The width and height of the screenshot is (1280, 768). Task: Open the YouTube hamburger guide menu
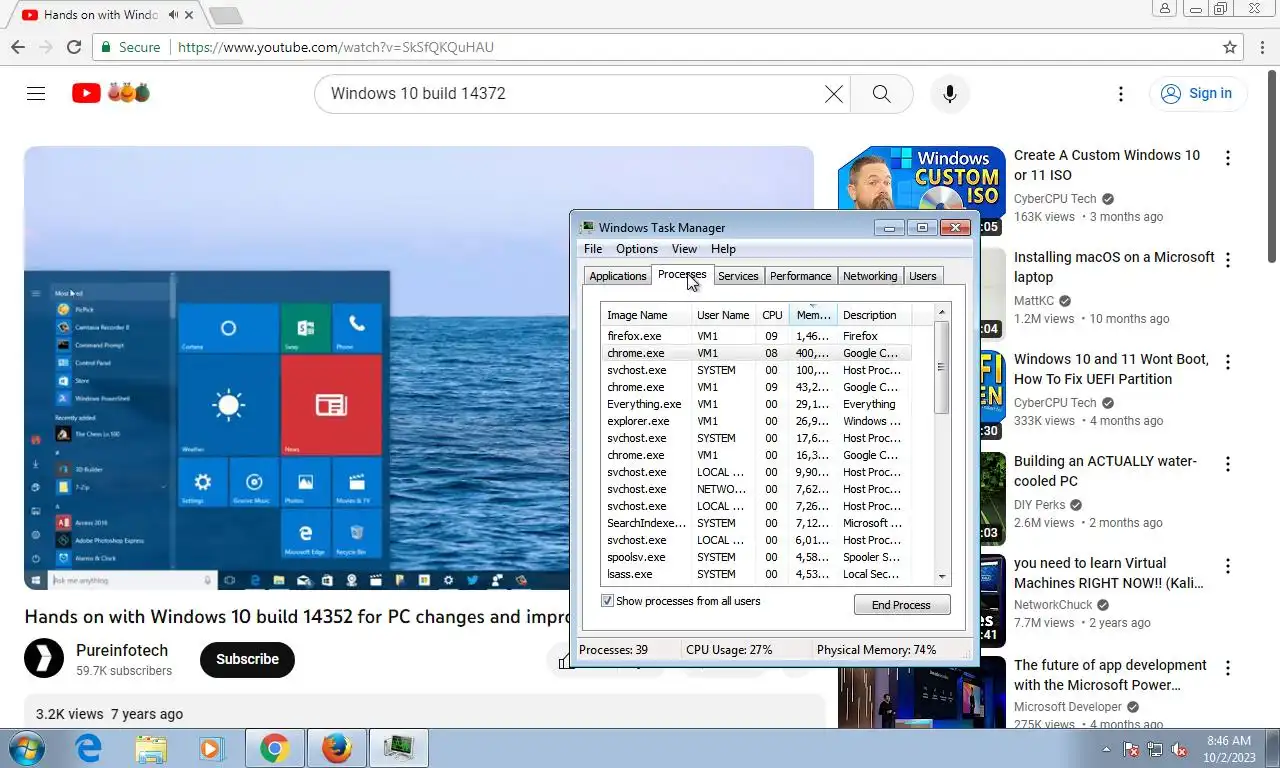[x=36, y=93]
